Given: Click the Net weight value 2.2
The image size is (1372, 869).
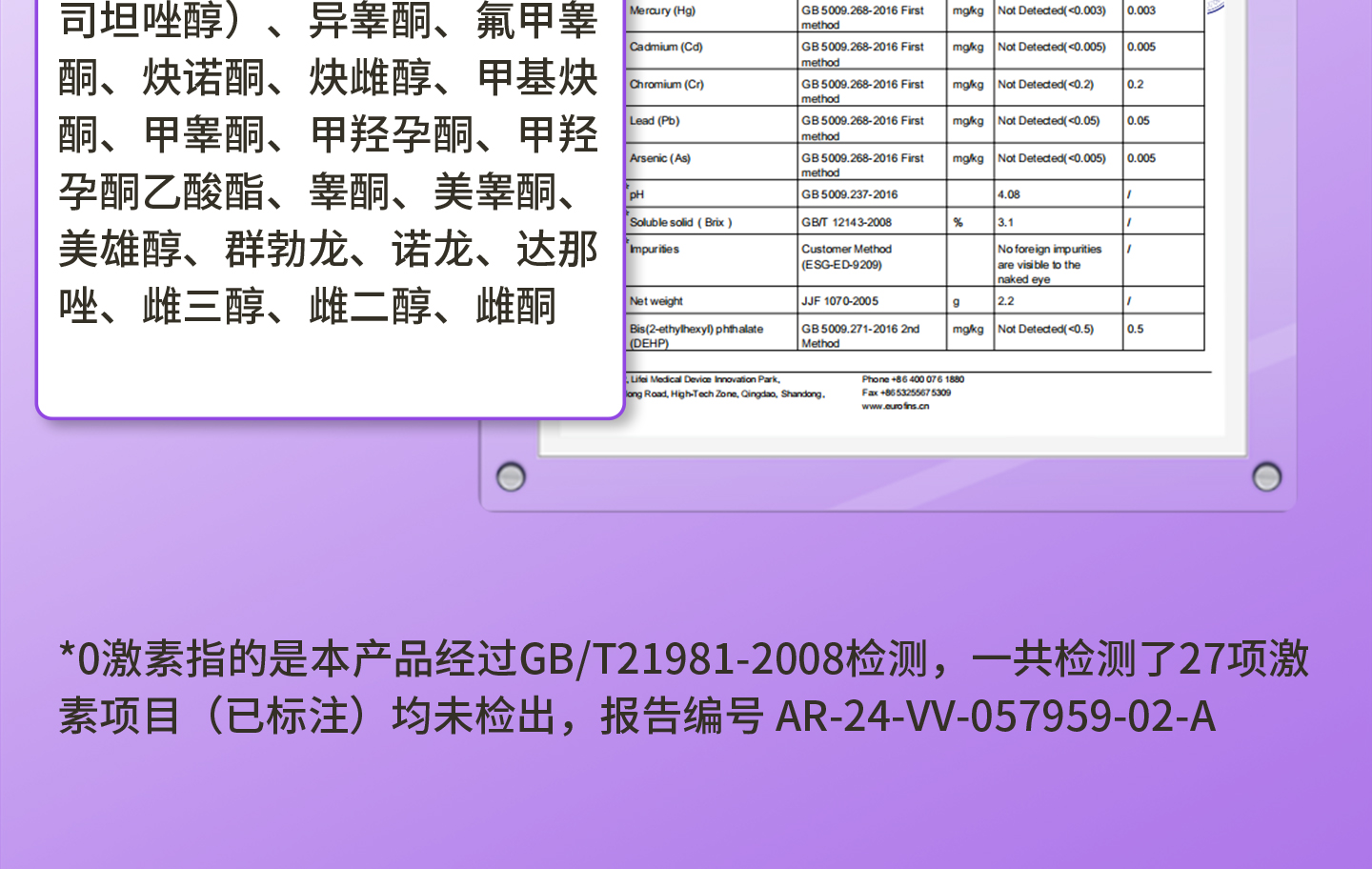Looking at the screenshot, I should pyautogui.click(x=1006, y=301).
